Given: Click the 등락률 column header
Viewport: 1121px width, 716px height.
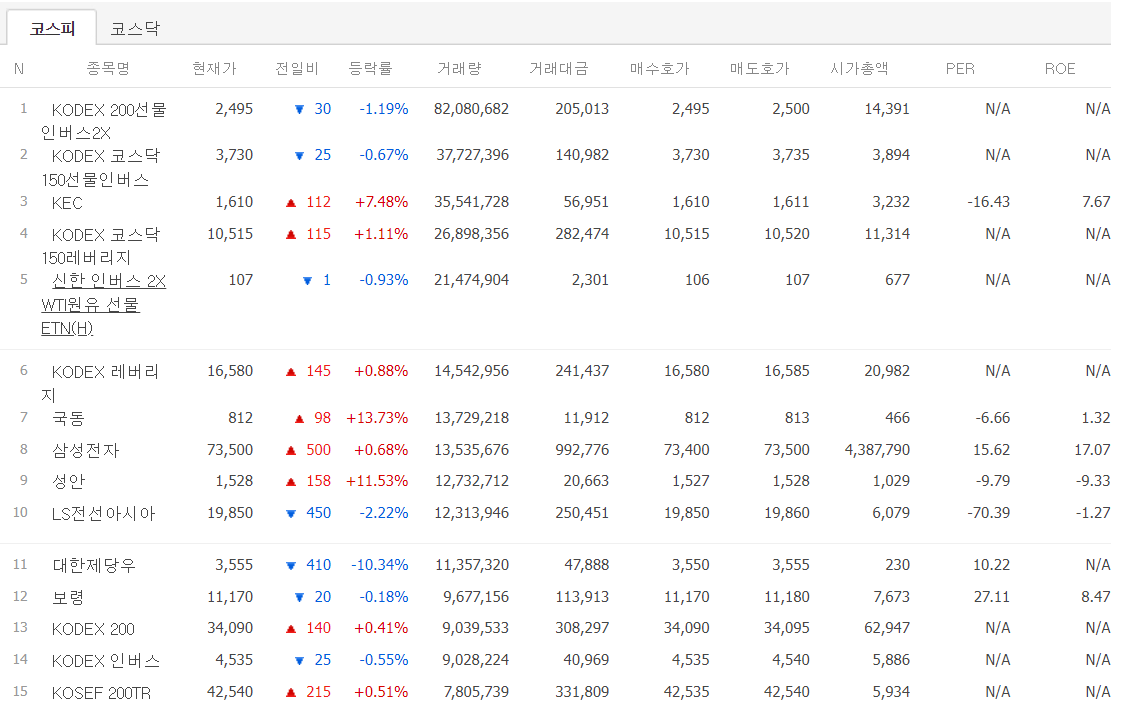Looking at the screenshot, I should point(370,69).
